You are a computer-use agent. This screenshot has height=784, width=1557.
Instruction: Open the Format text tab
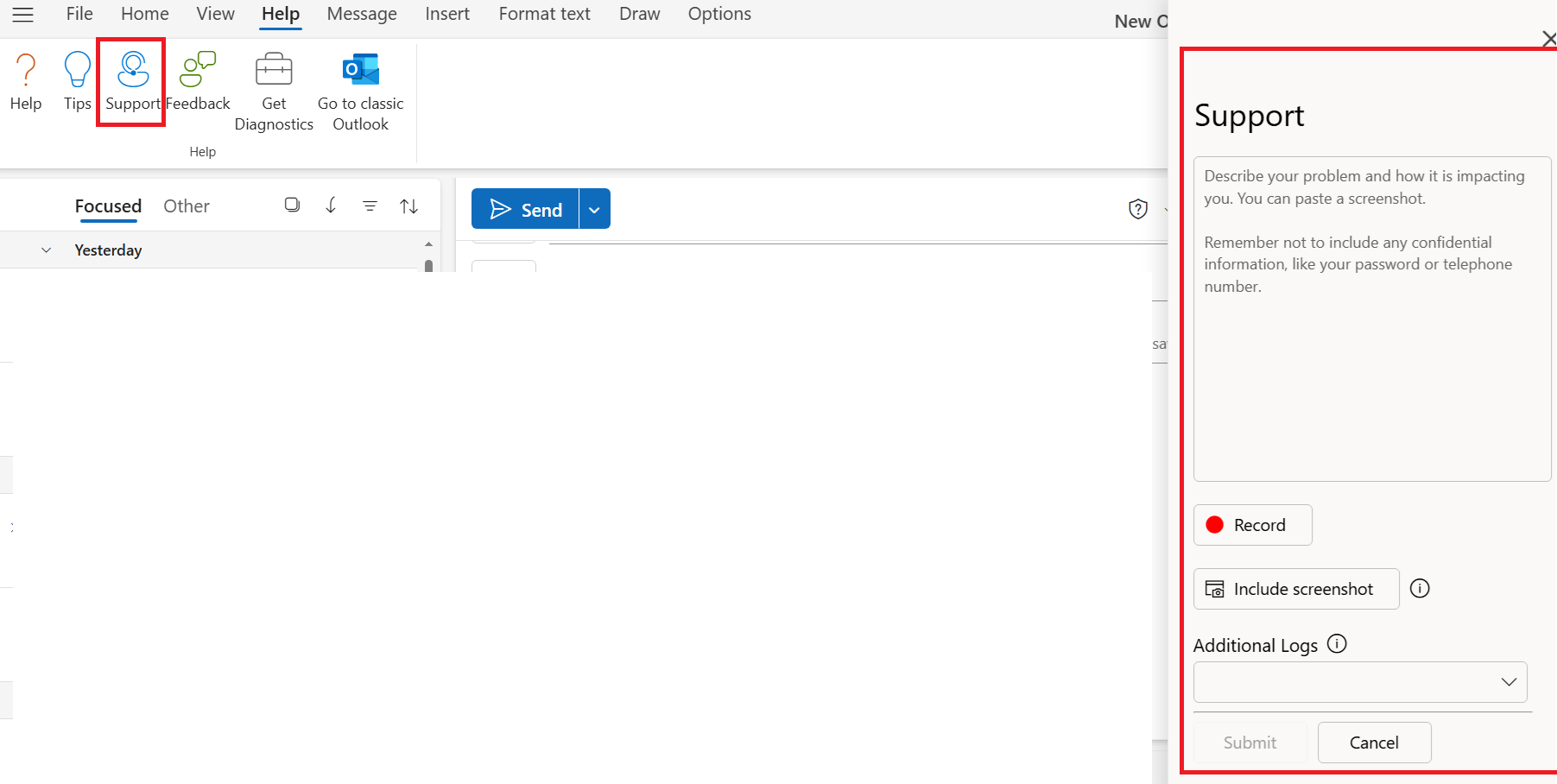pyautogui.click(x=545, y=14)
